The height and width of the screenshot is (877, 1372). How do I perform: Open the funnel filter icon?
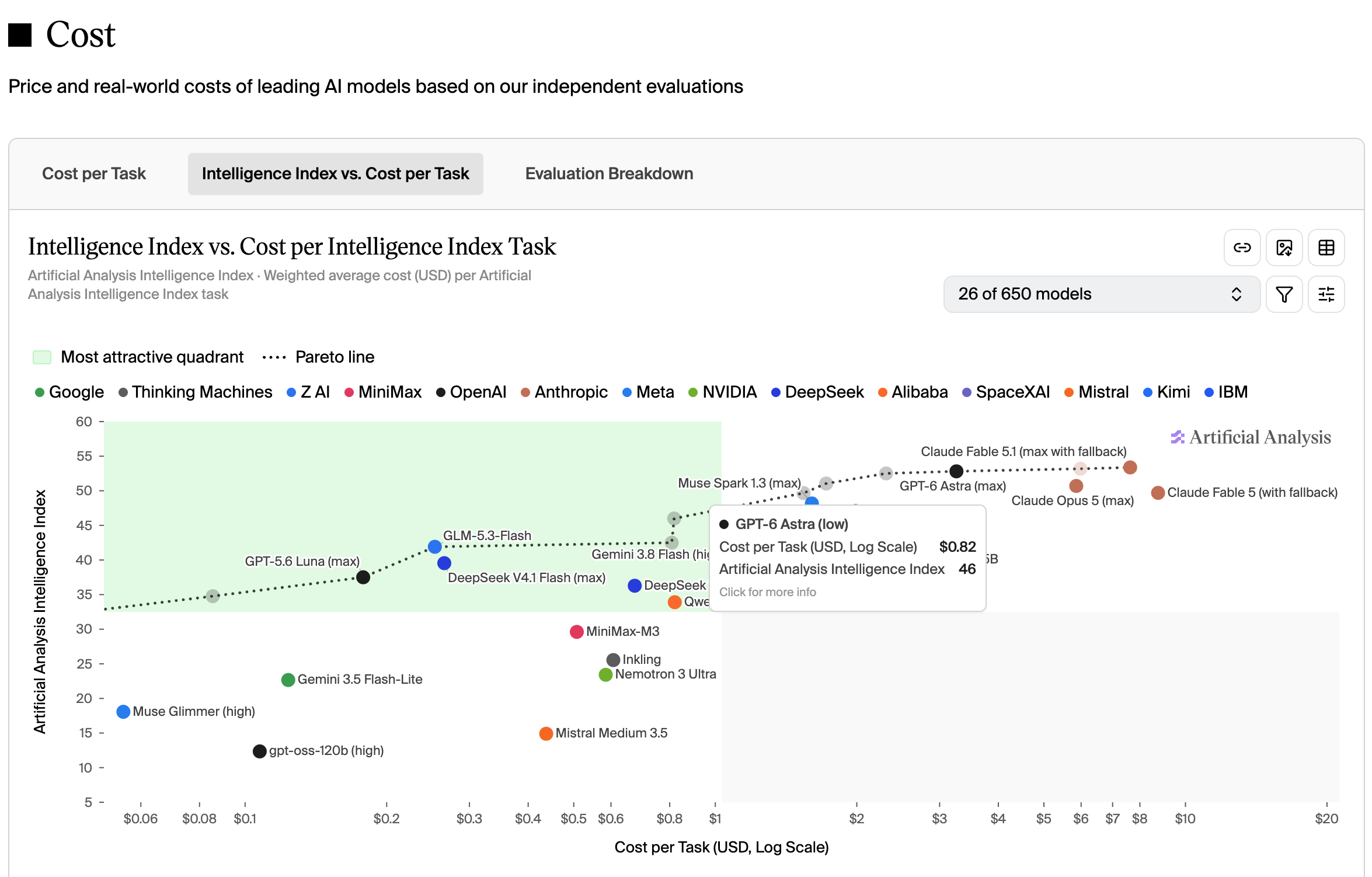tap(1284, 294)
